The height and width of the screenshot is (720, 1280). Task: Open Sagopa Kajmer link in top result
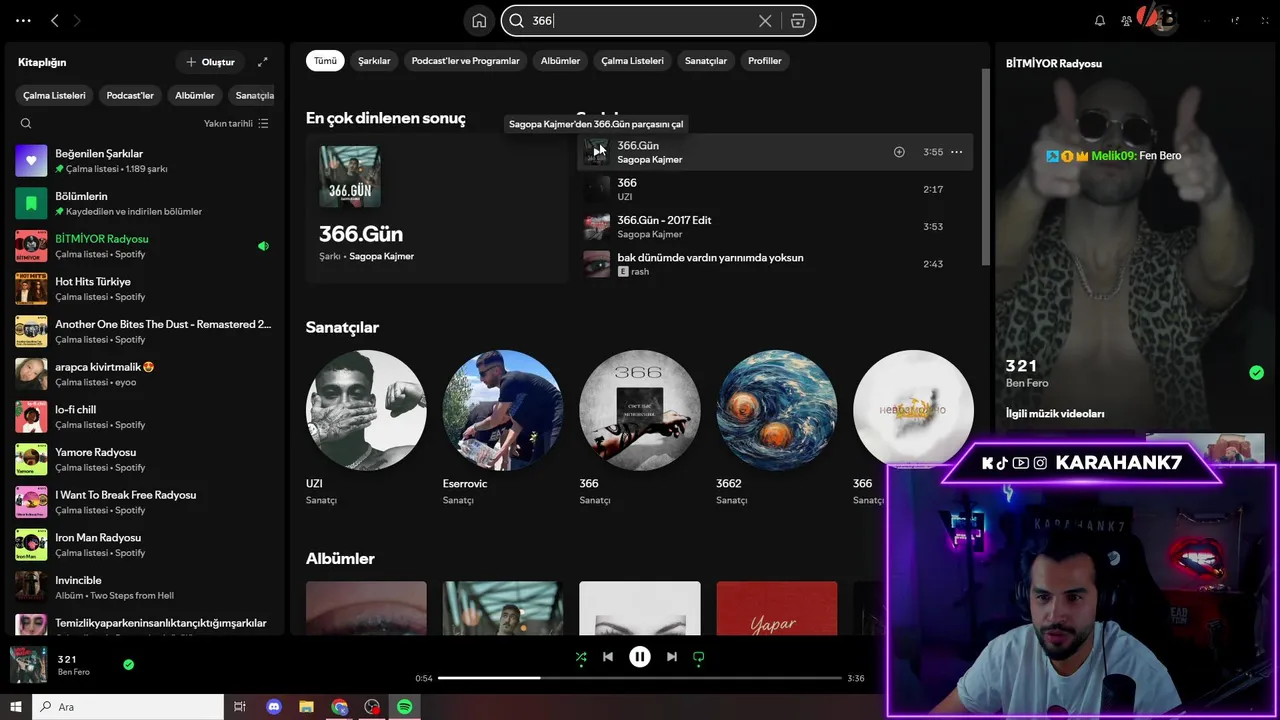coord(381,256)
